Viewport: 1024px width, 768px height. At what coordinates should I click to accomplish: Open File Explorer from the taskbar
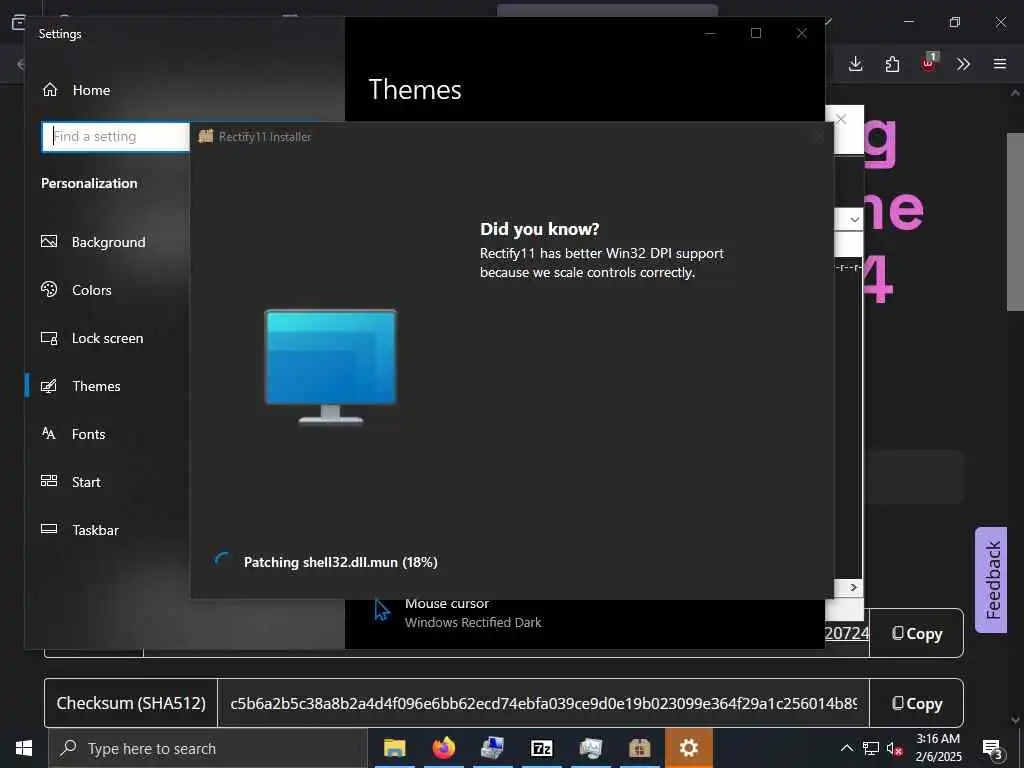pos(394,748)
